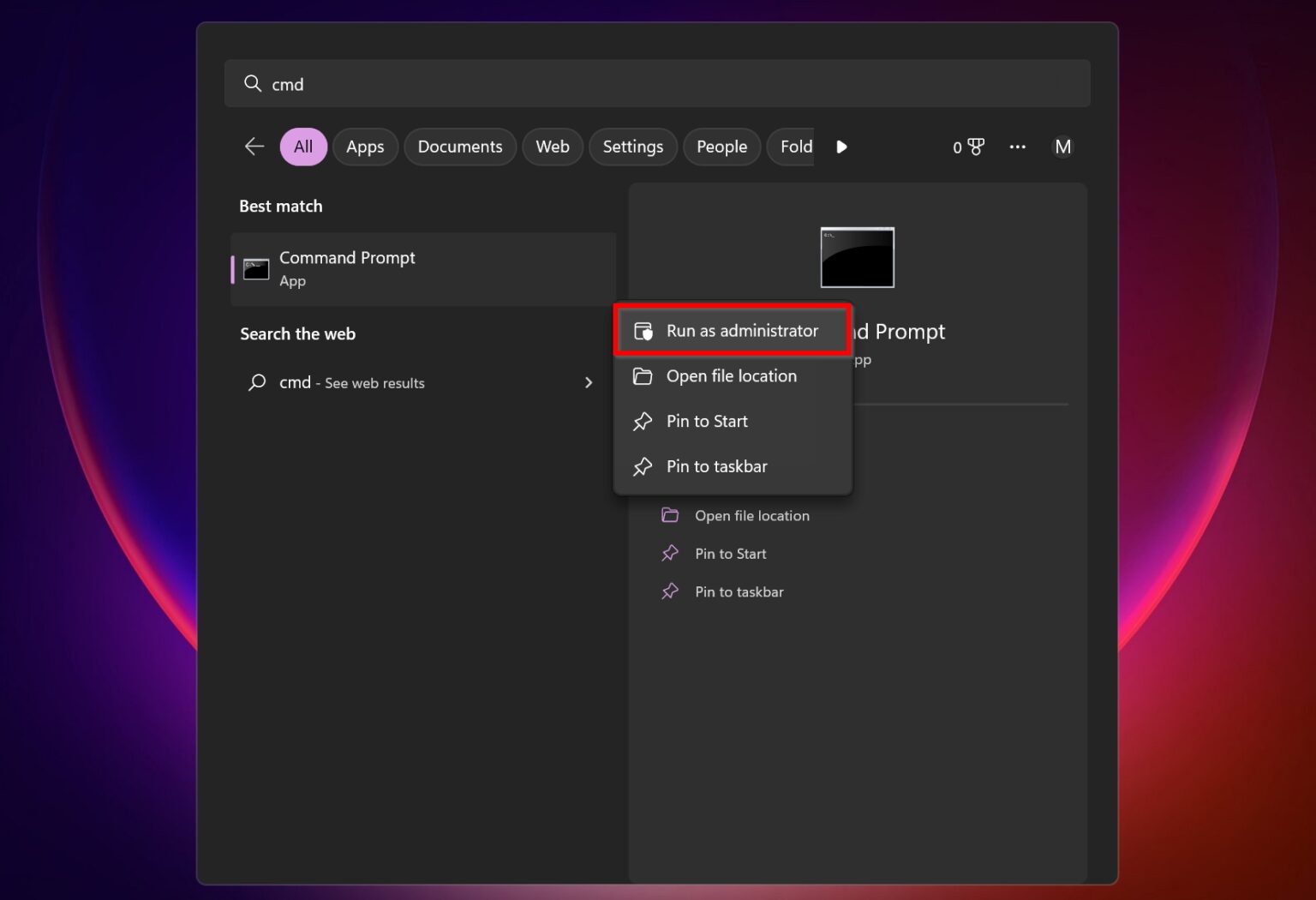
Task: Select the People search category
Action: (721, 147)
